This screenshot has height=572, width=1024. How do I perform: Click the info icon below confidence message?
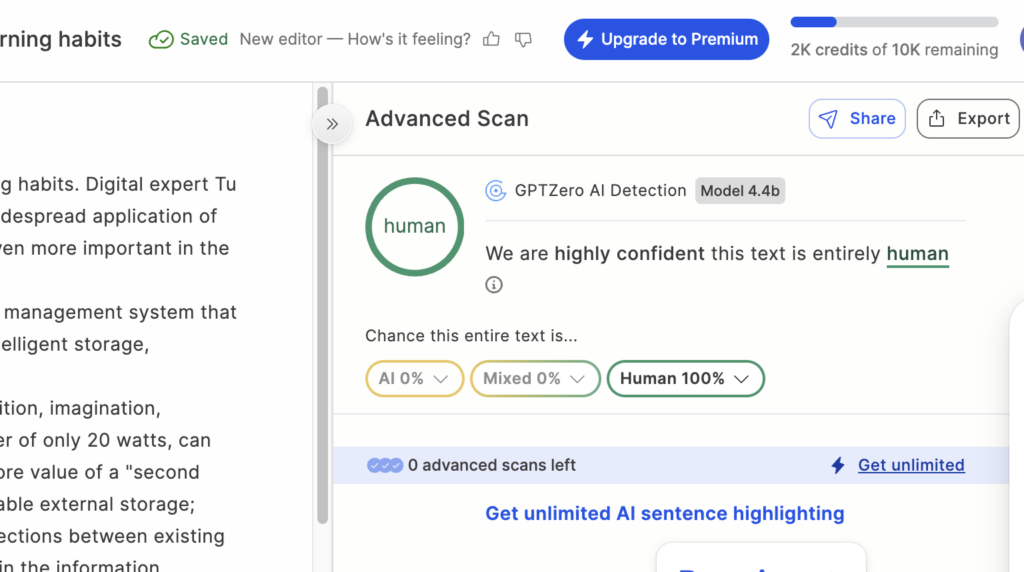pyautogui.click(x=494, y=285)
